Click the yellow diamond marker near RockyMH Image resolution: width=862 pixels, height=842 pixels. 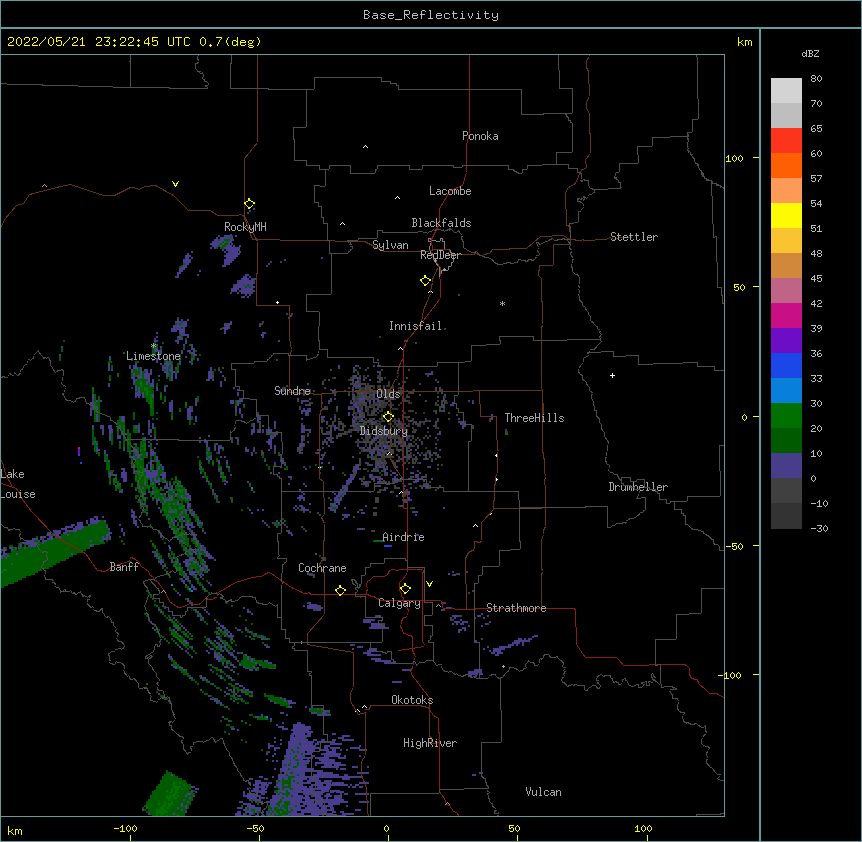(250, 204)
